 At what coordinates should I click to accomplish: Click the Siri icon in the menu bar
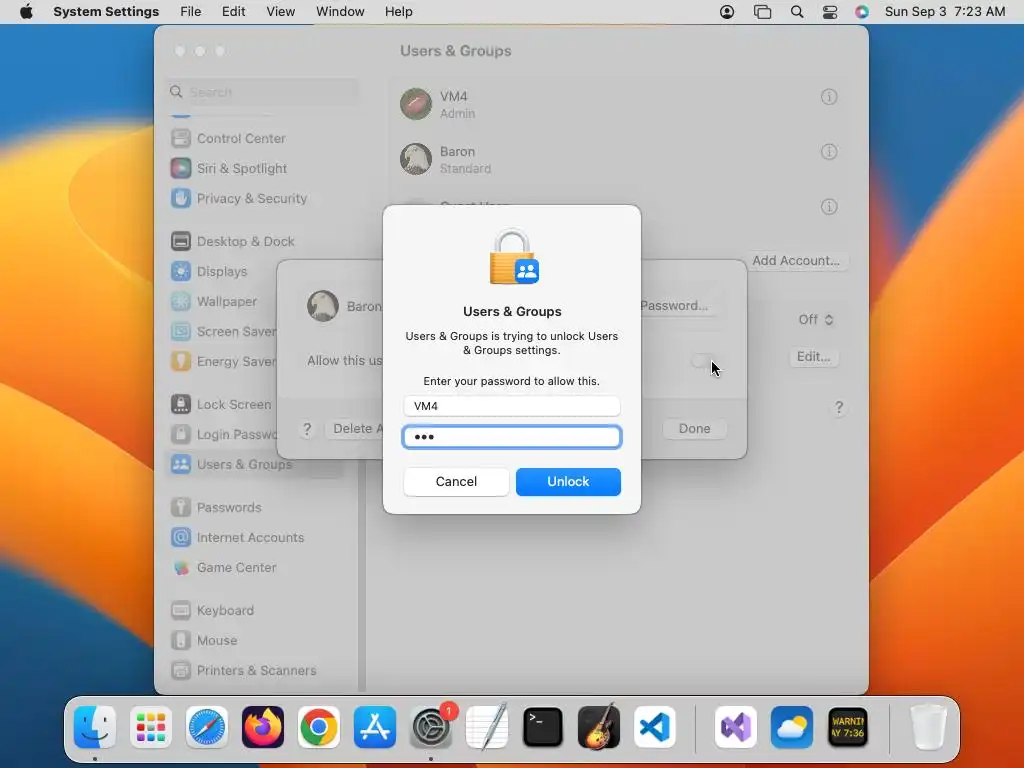tap(862, 12)
